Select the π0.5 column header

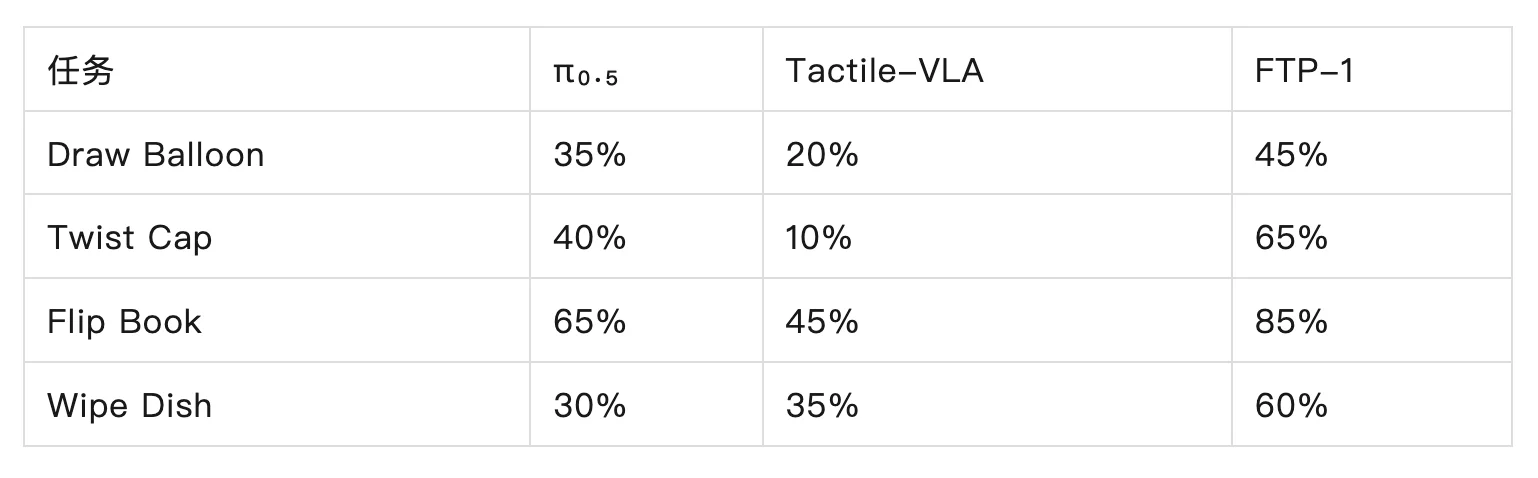click(646, 69)
